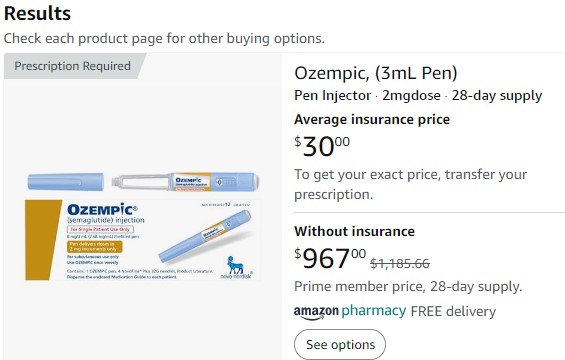Click the amazon pharmacy logo
Image resolution: width=565 pixels, height=360 pixels.
[350, 312]
